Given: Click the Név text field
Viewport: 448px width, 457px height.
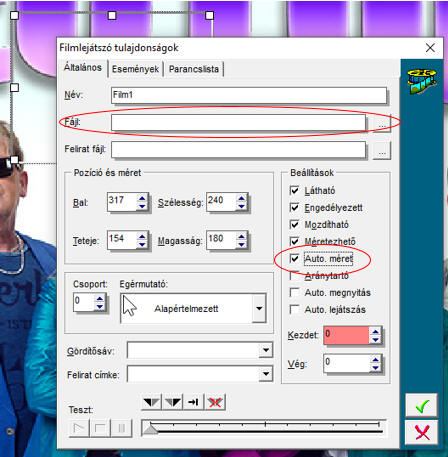Looking at the screenshot, I should (x=249, y=95).
